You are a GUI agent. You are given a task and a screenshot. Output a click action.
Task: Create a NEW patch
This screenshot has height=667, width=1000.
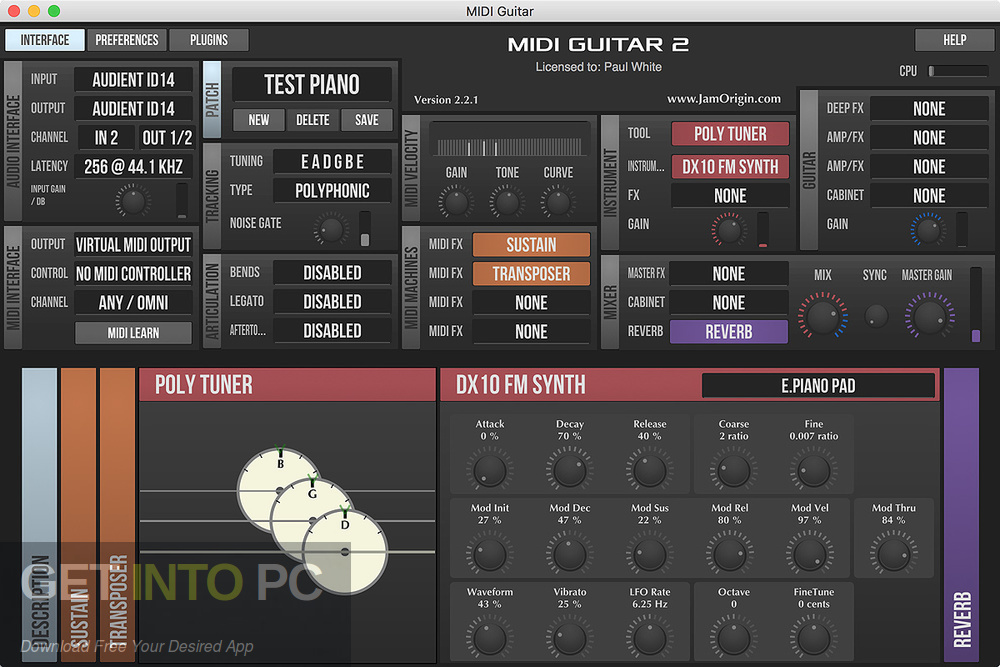click(x=258, y=120)
